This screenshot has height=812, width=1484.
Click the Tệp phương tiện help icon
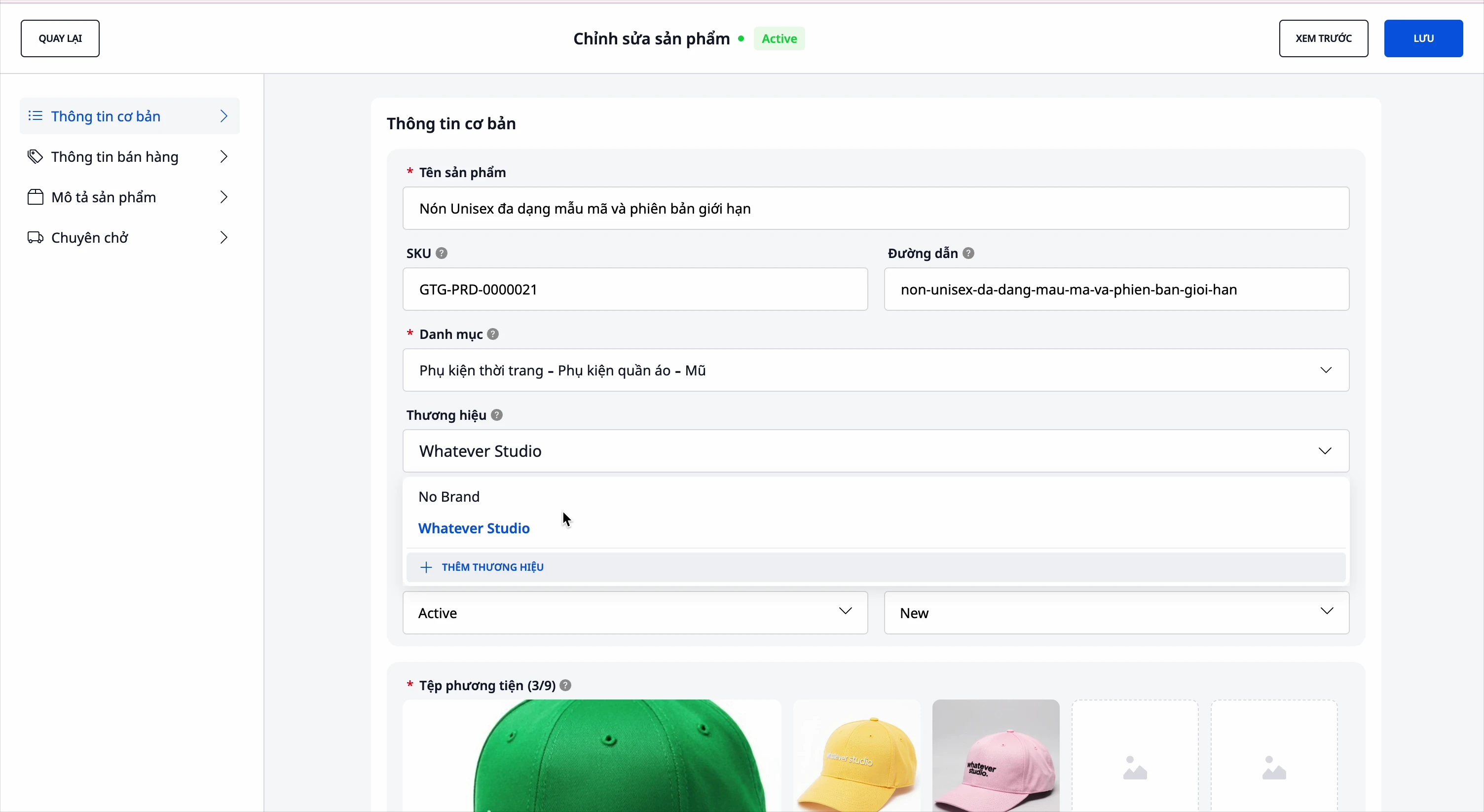tap(566, 685)
